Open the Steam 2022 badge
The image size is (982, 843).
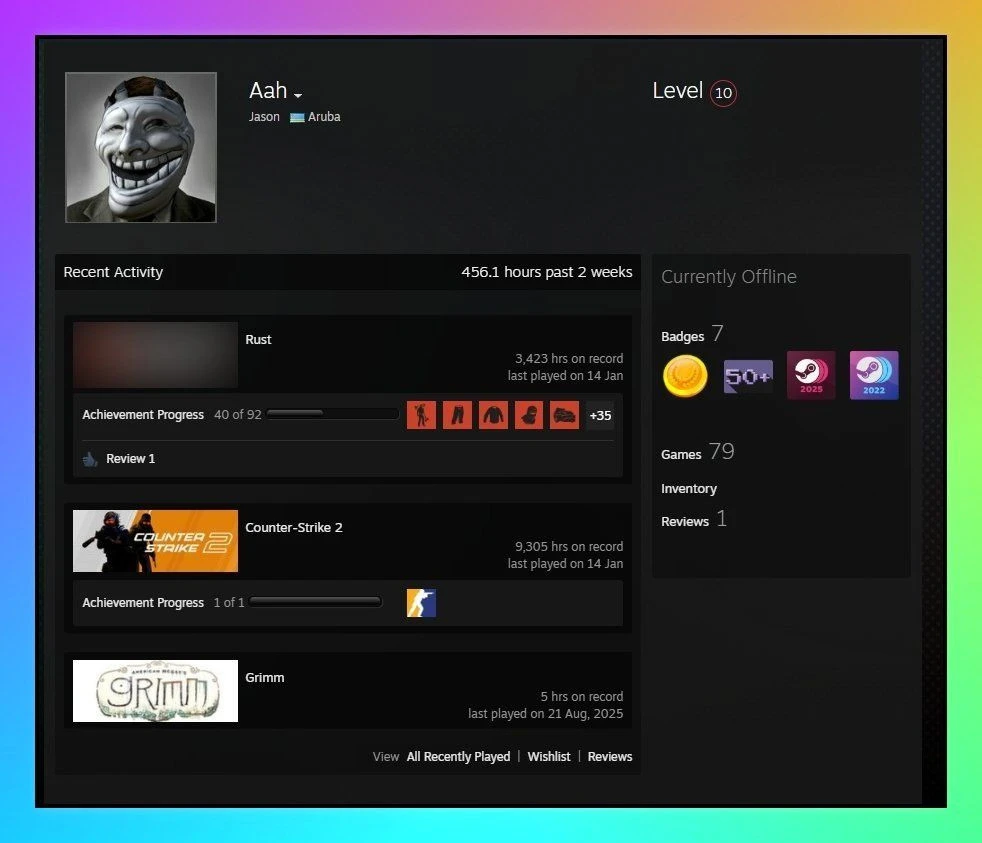coord(874,375)
